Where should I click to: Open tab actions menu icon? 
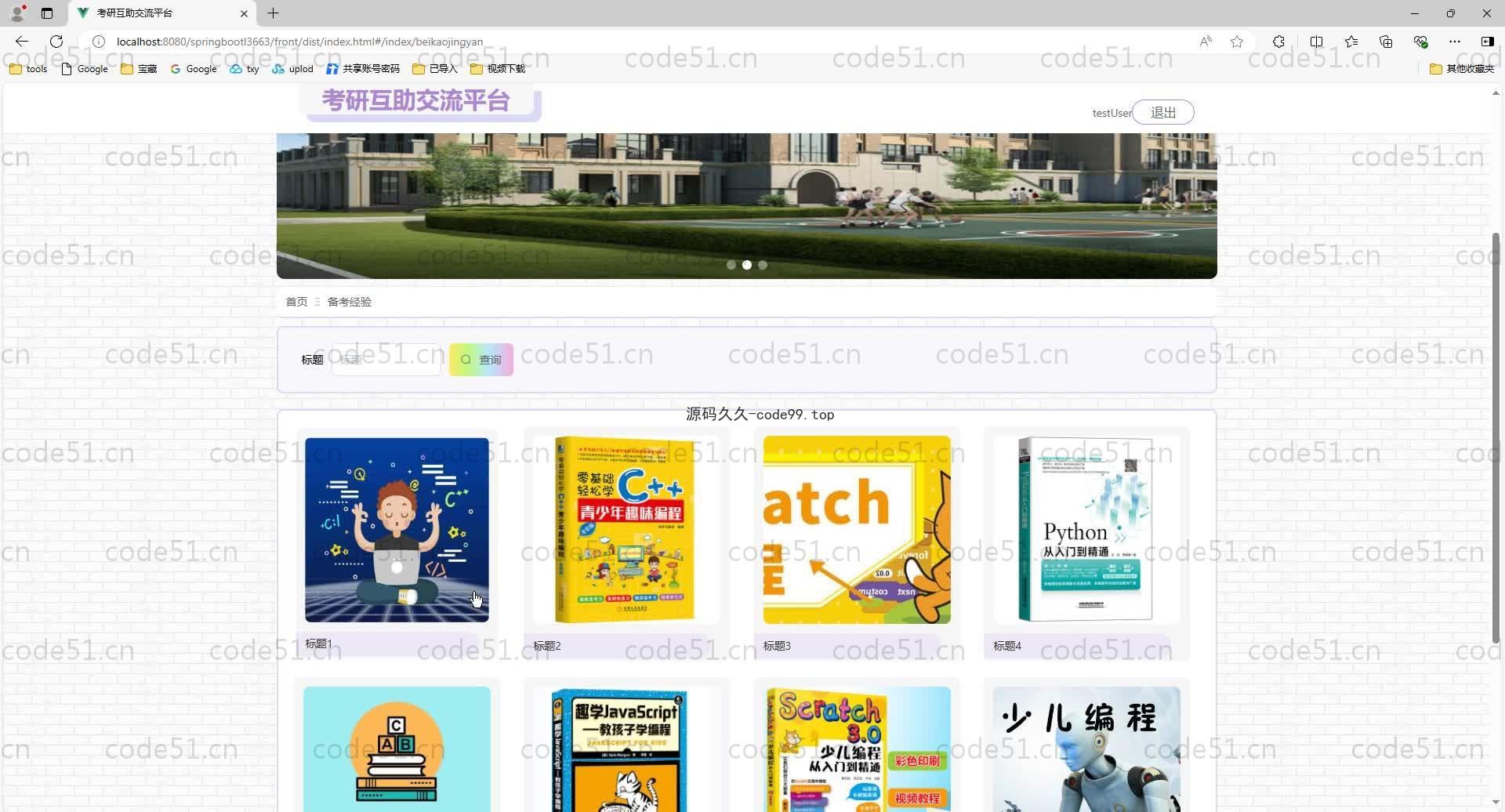[47, 13]
